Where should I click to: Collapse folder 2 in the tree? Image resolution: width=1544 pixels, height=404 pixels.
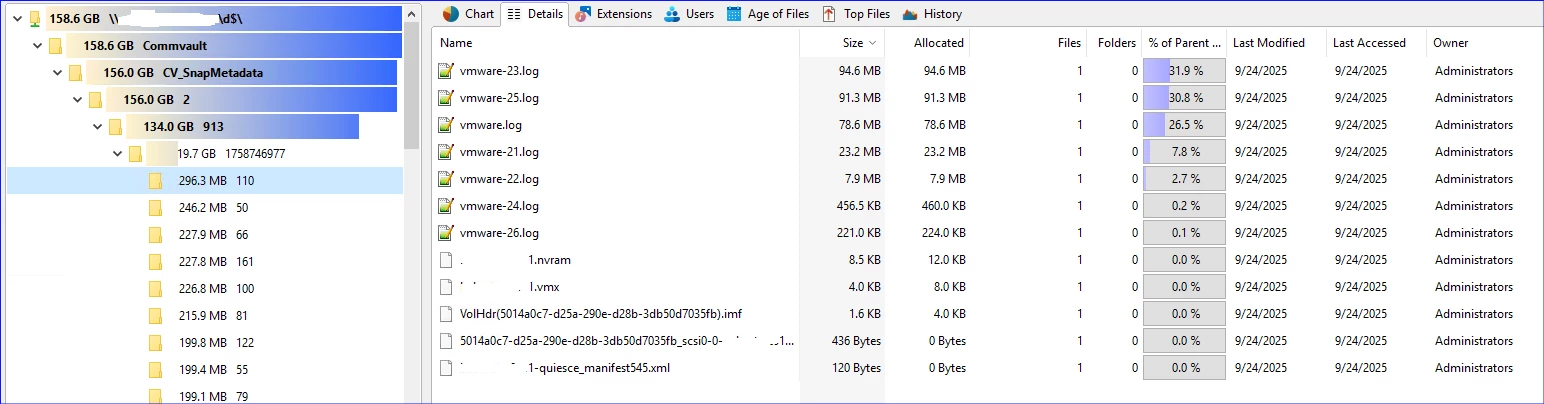pyautogui.click(x=77, y=100)
